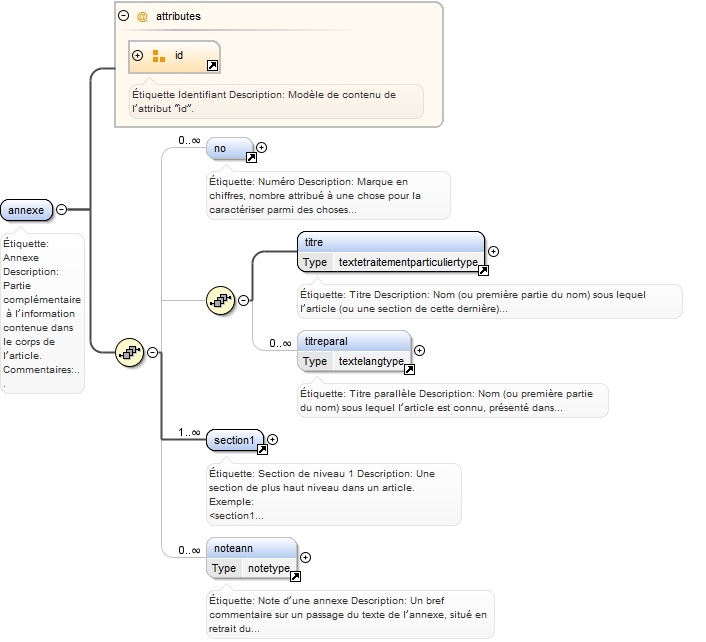The image size is (706, 642).
Task: Select the annexe element box
Action: click(27, 210)
